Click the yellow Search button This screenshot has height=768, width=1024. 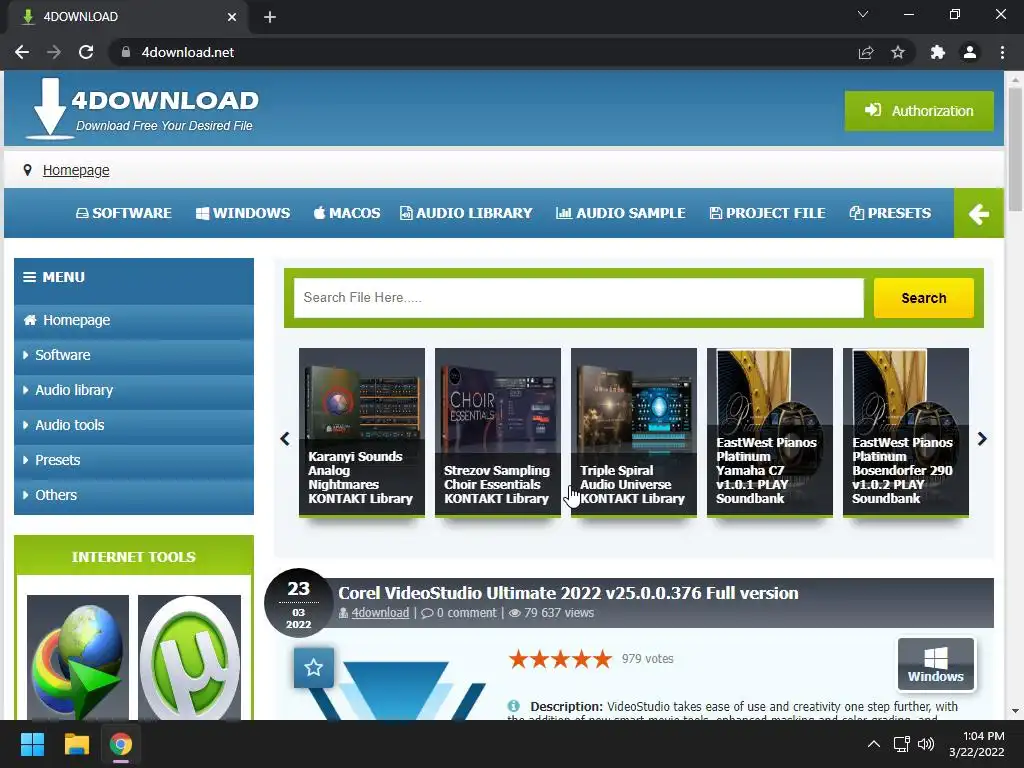[x=923, y=298]
